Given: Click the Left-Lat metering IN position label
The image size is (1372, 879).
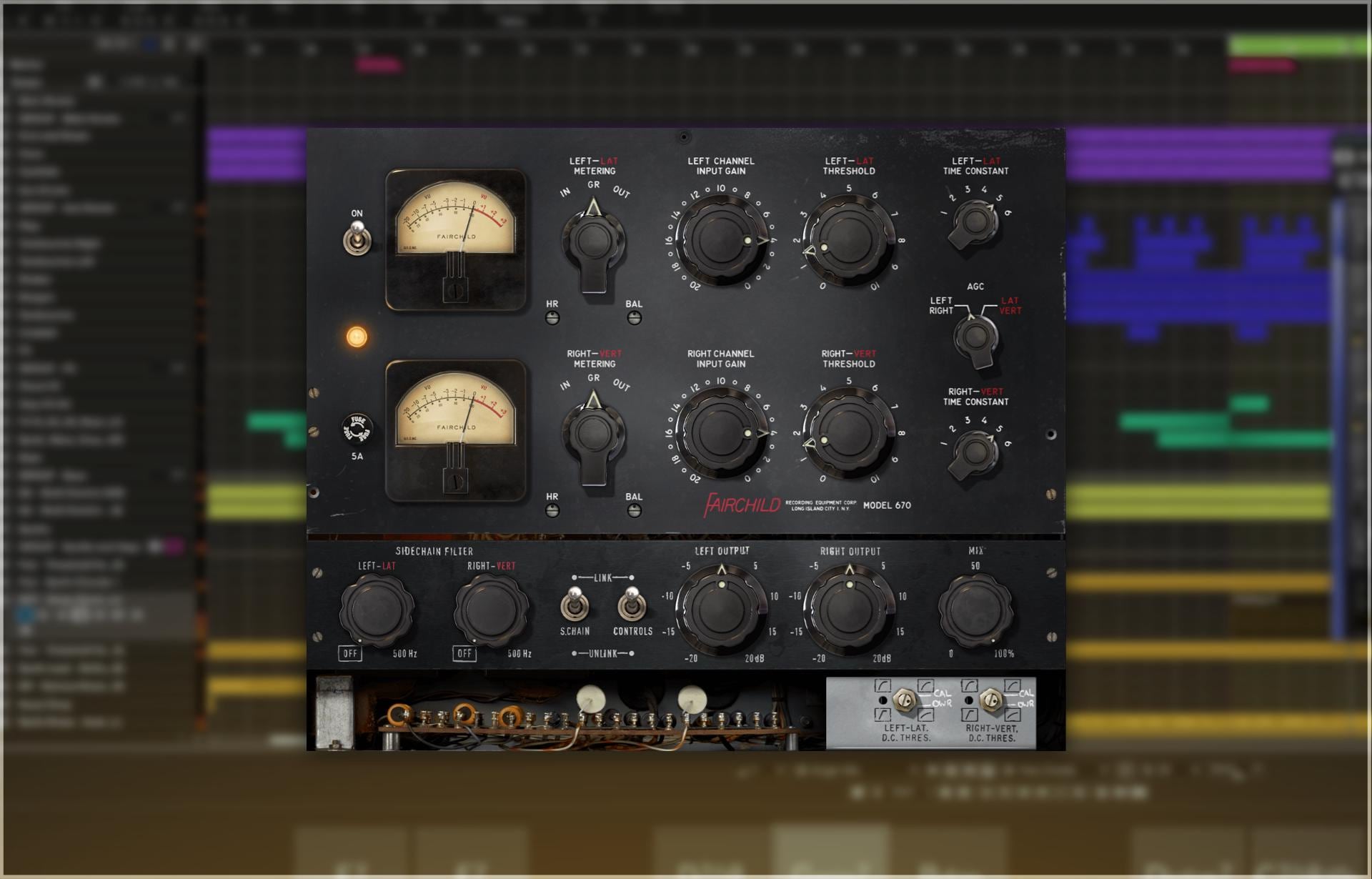Looking at the screenshot, I should click(565, 193).
